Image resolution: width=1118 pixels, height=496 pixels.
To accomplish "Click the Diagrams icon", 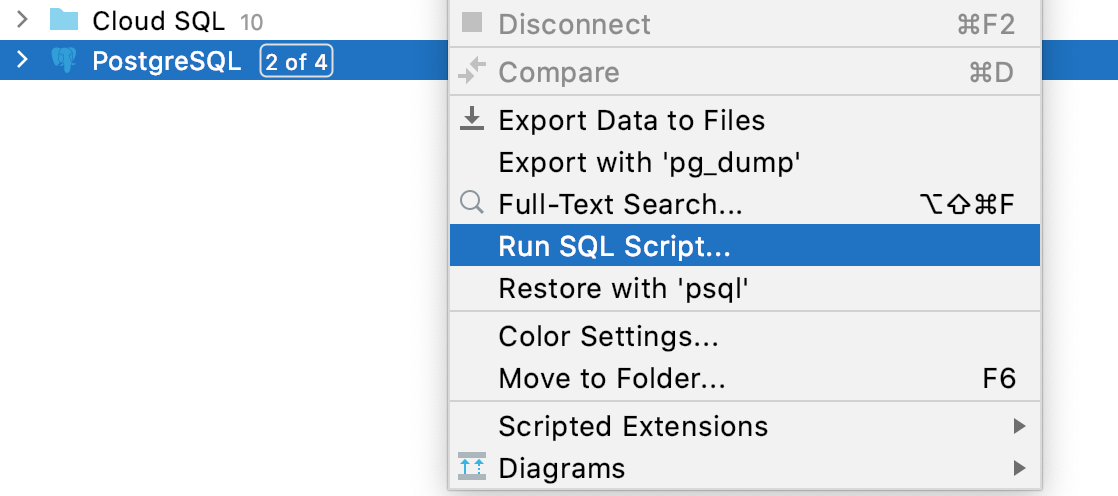I will [471, 467].
